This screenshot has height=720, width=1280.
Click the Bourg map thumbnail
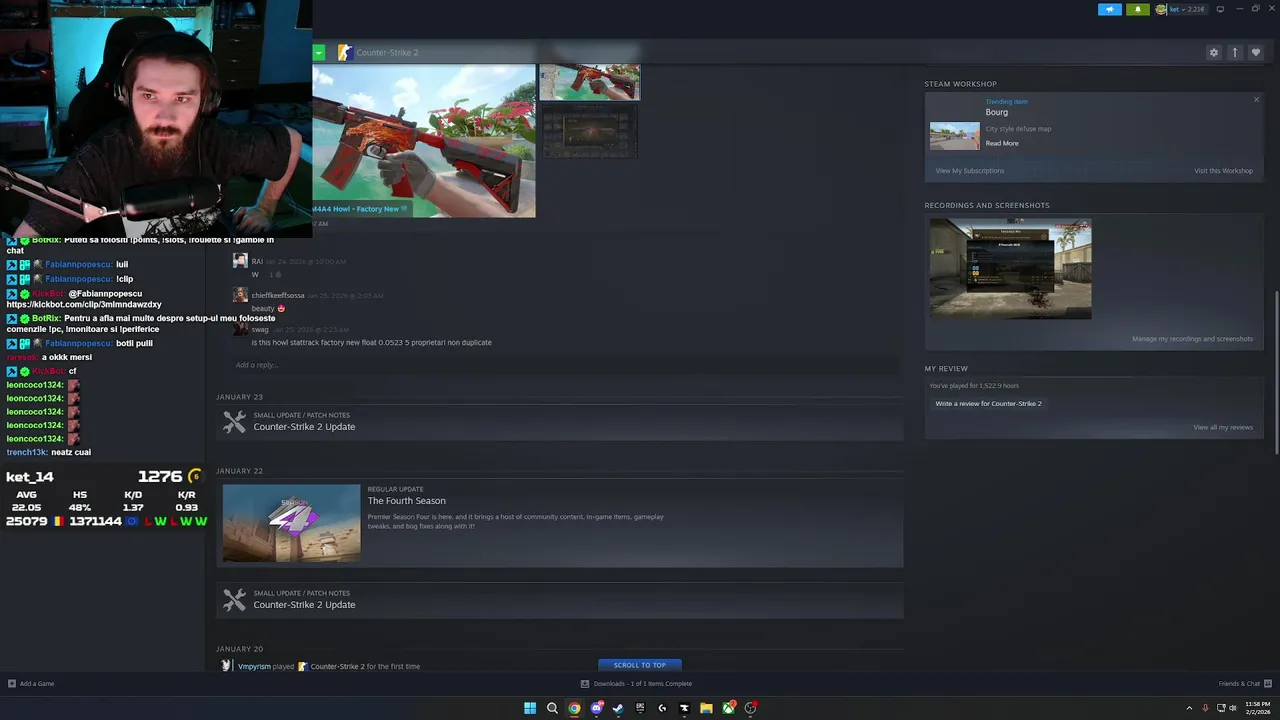pos(955,136)
